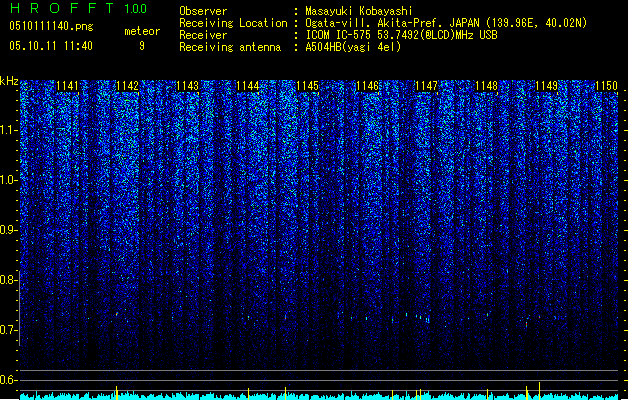Screen dimensions: 629x400
Task: Click the meteor count value 9
Action: [x=142, y=46]
